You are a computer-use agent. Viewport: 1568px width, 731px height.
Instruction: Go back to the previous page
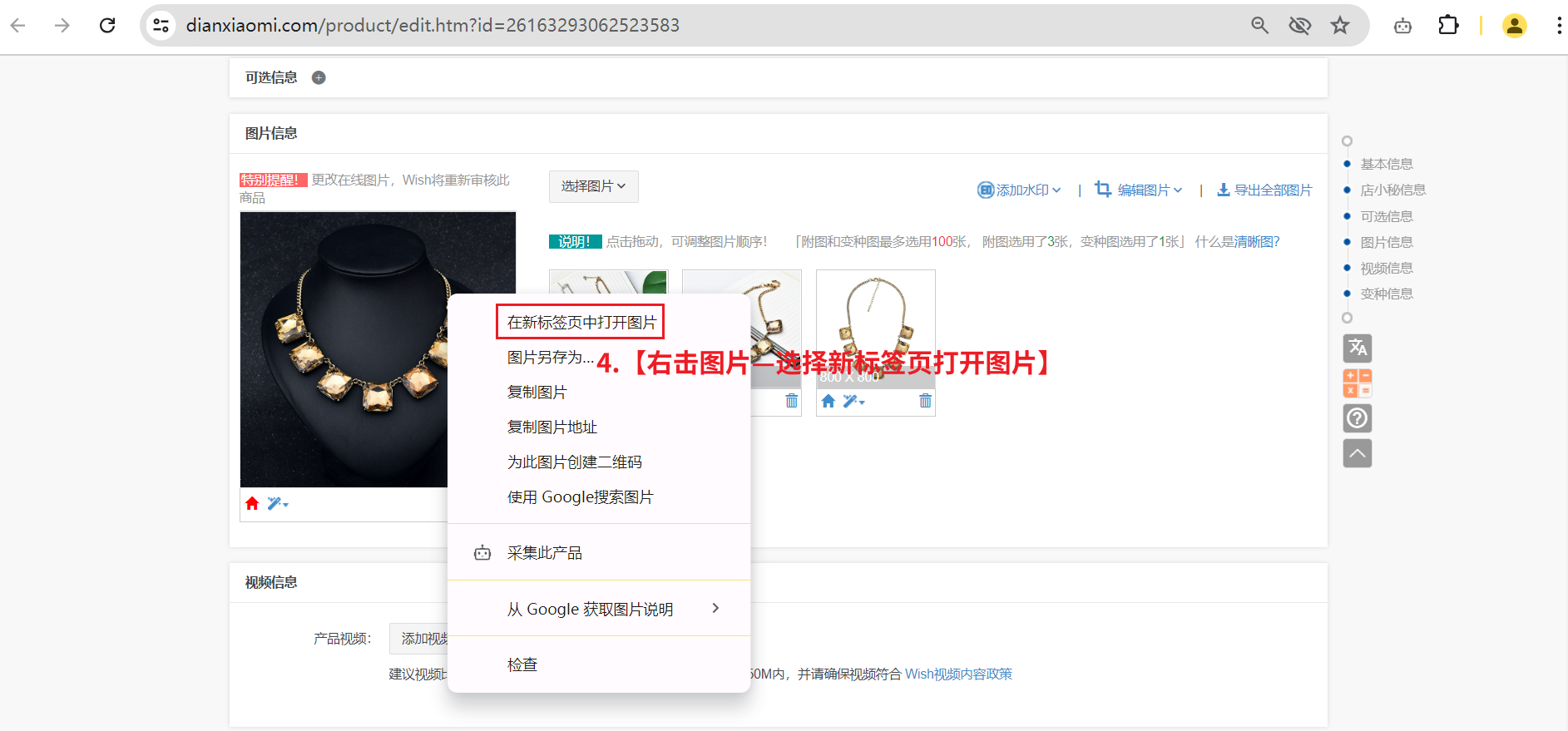coord(18,26)
